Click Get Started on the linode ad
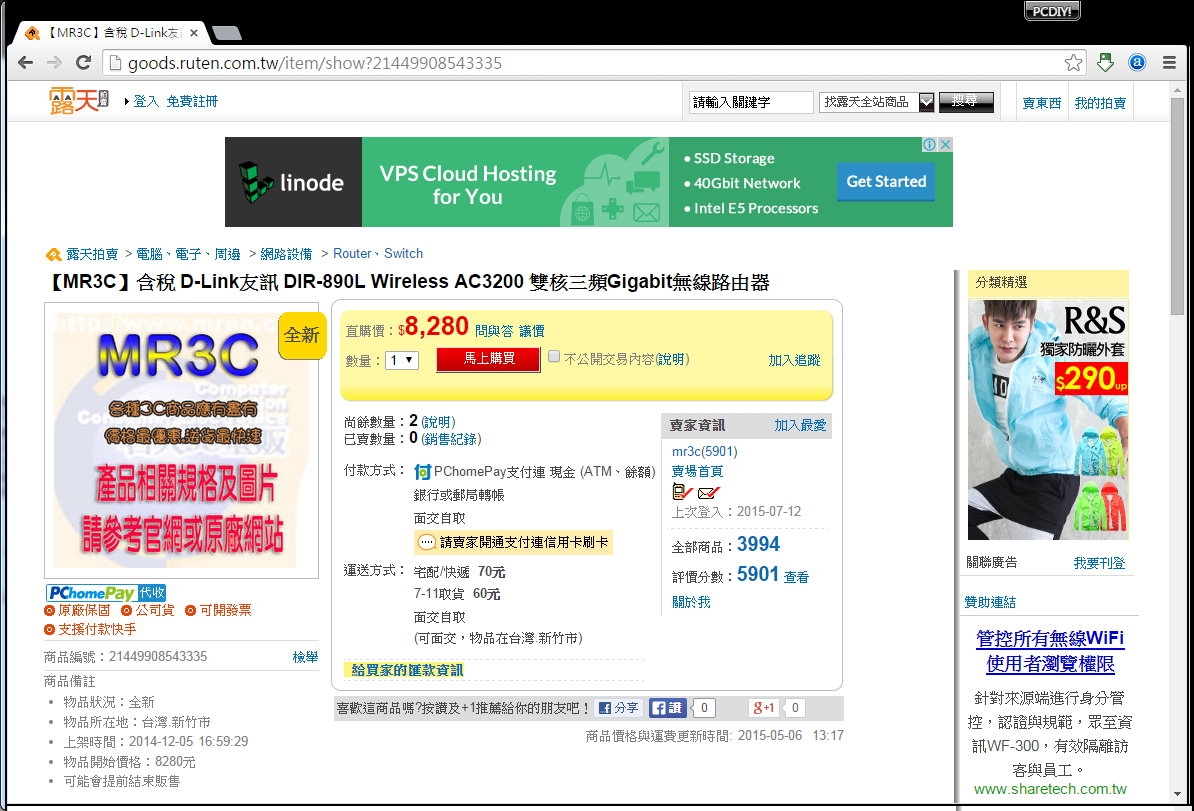 click(x=886, y=182)
